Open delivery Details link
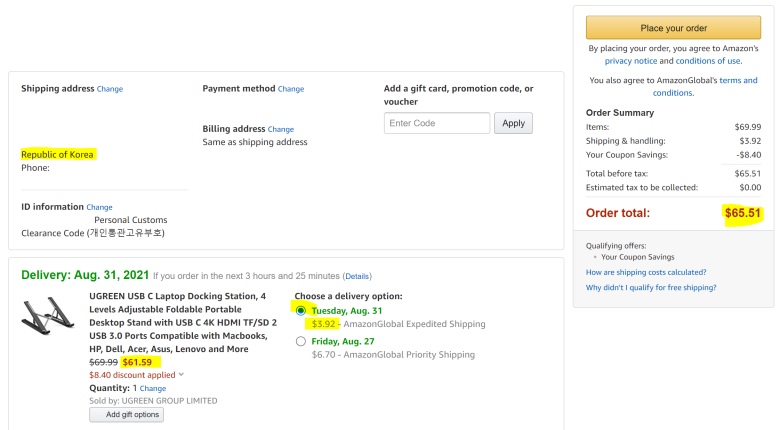This screenshot has height=430, width=780. point(357,276)
